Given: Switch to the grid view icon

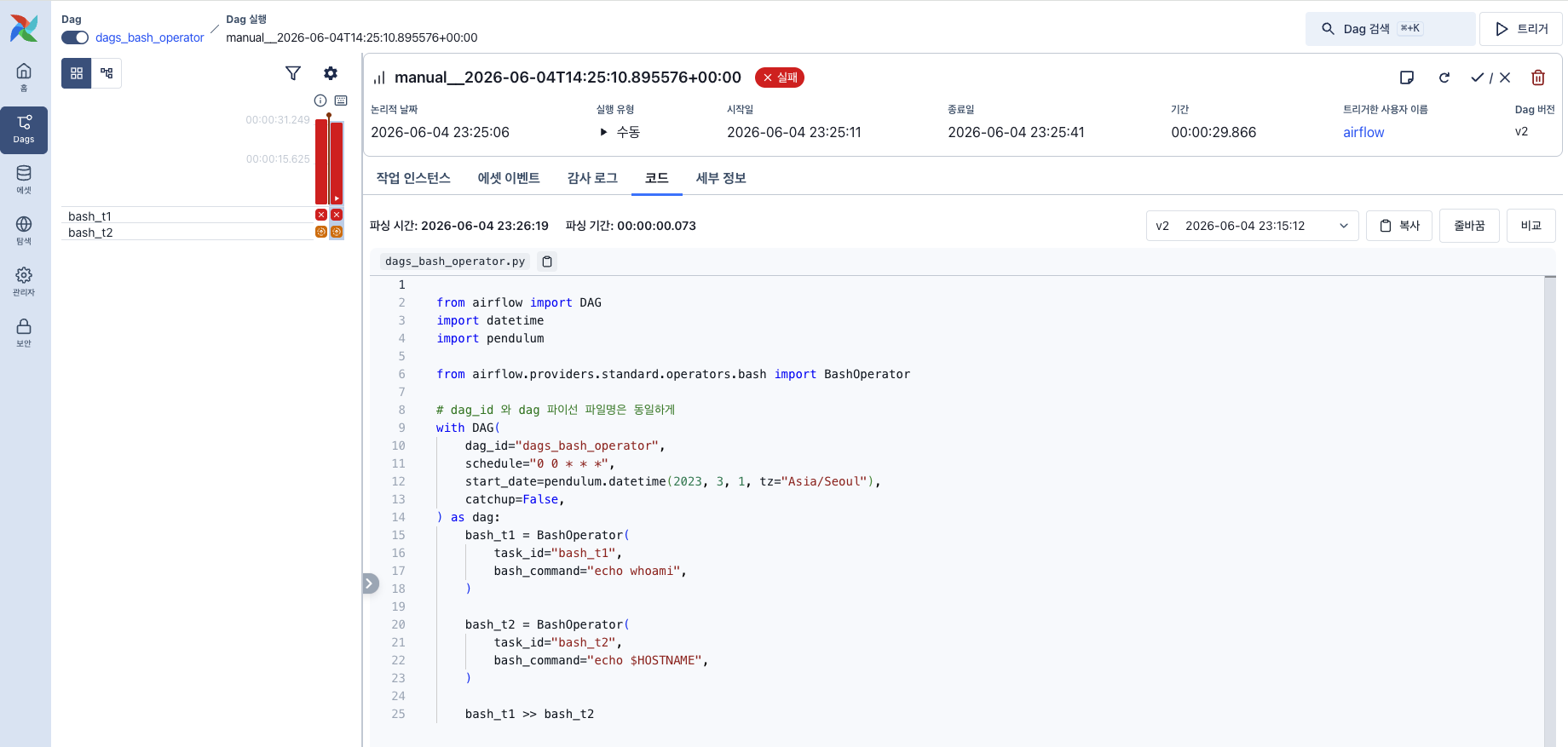Looking at the screenshot, I should (77, 73).
